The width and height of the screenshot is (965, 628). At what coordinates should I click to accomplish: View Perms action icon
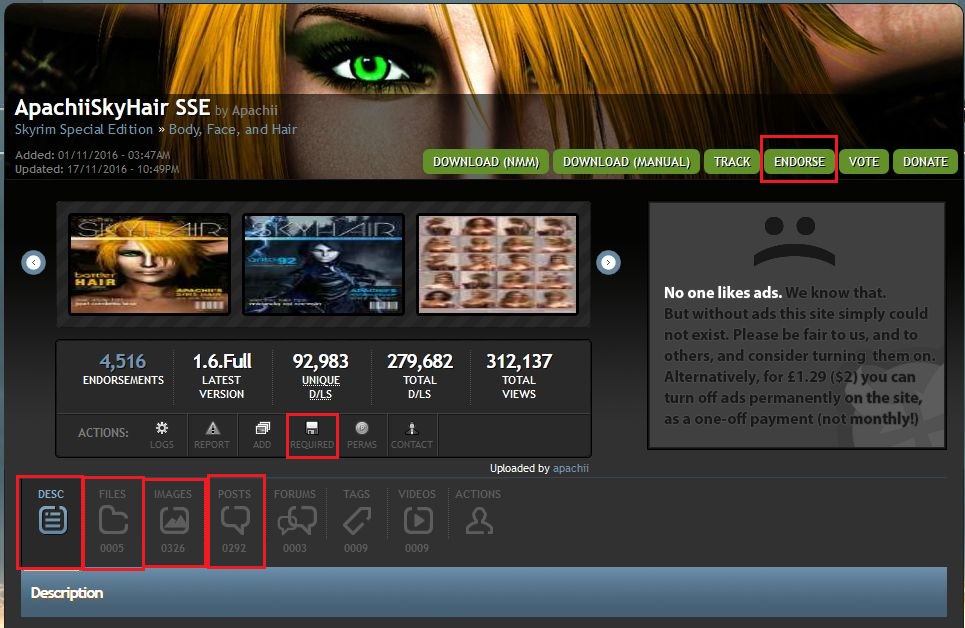(x=362, y=428)
